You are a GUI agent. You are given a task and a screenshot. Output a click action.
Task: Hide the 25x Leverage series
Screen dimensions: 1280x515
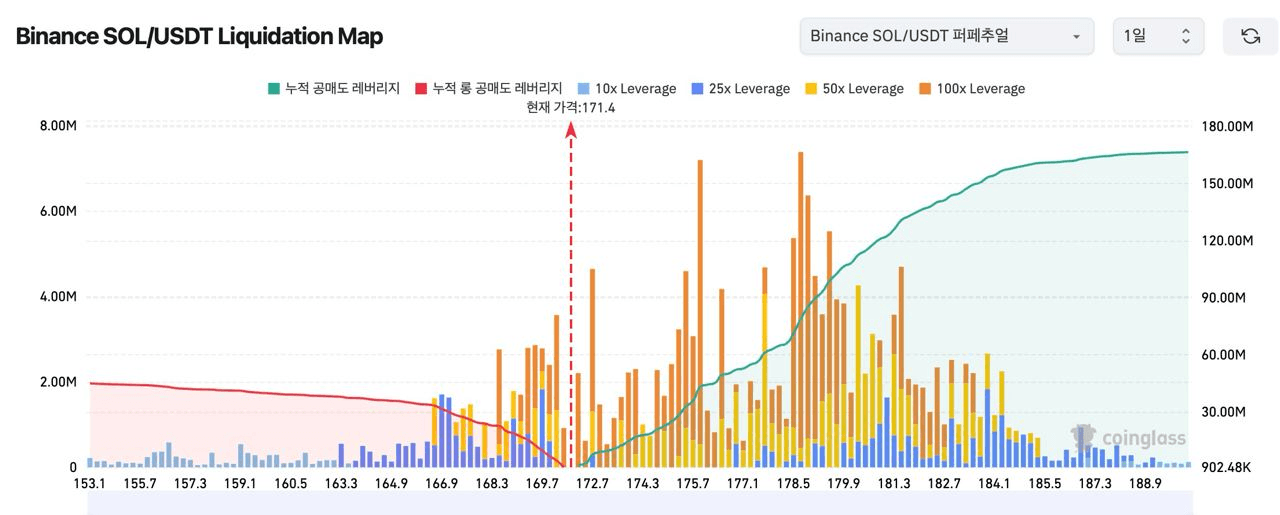740,88
